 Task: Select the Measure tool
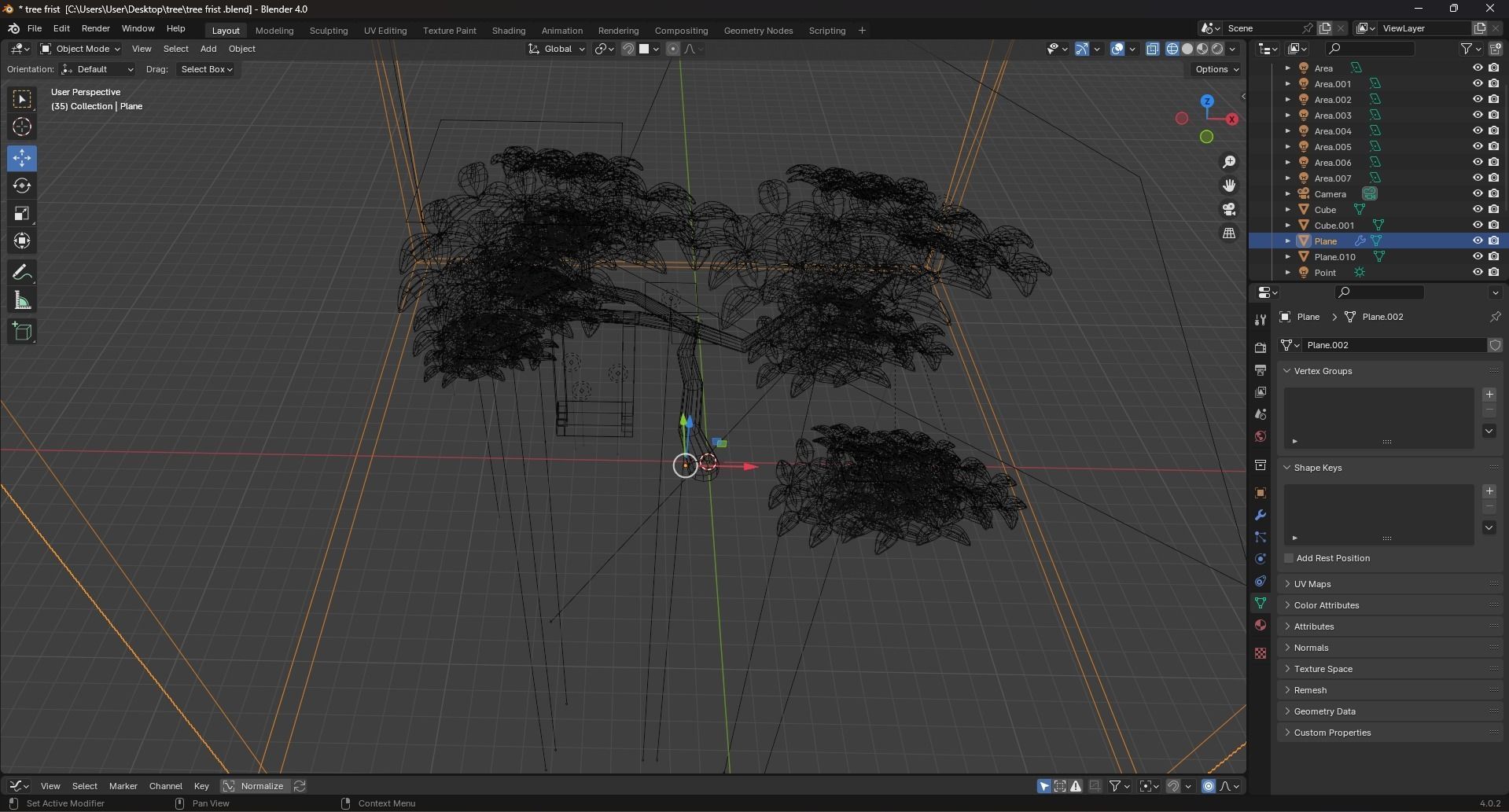[22, 300]
